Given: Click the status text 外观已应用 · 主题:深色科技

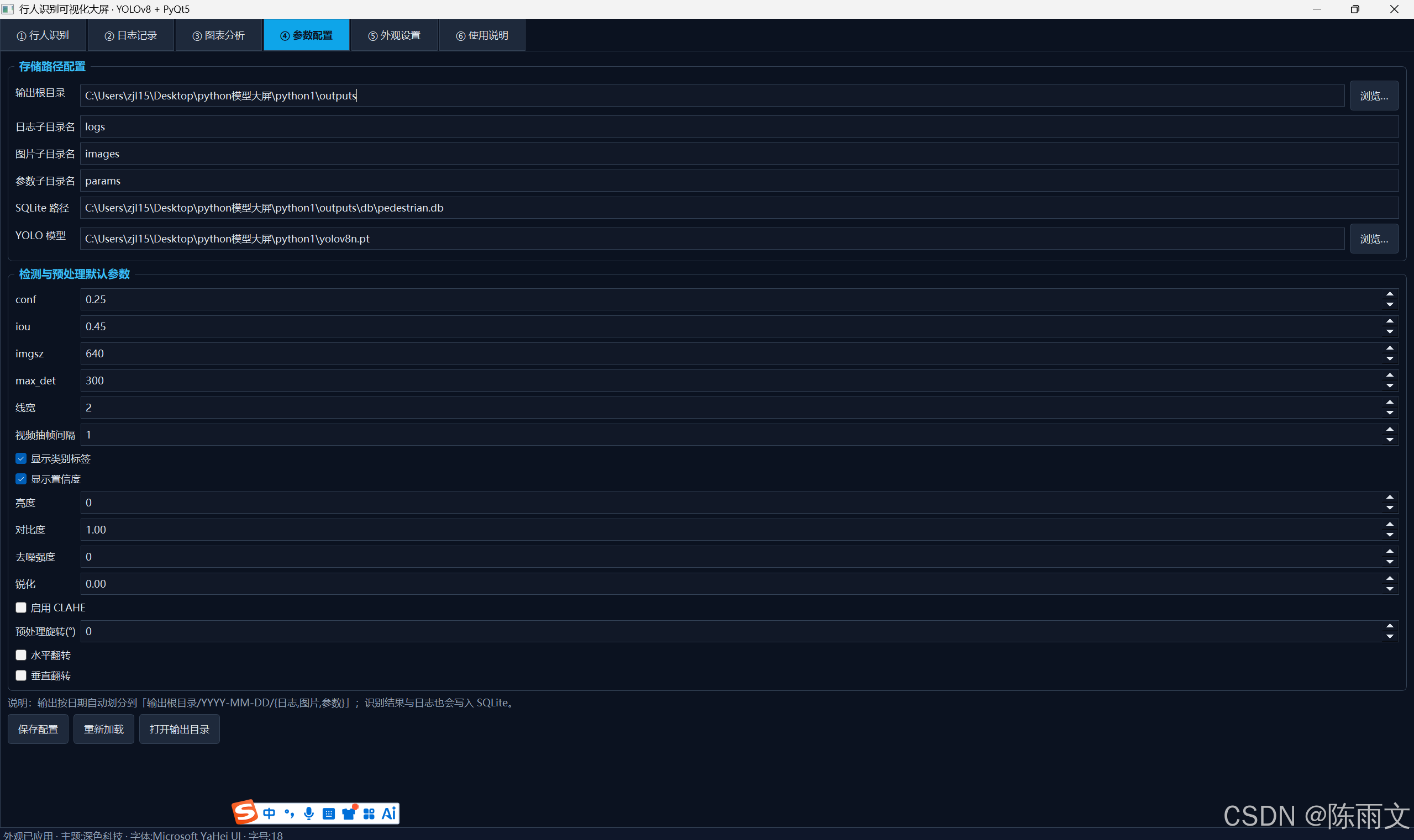Looking at the screenshot, I should [x=63, y=835].
